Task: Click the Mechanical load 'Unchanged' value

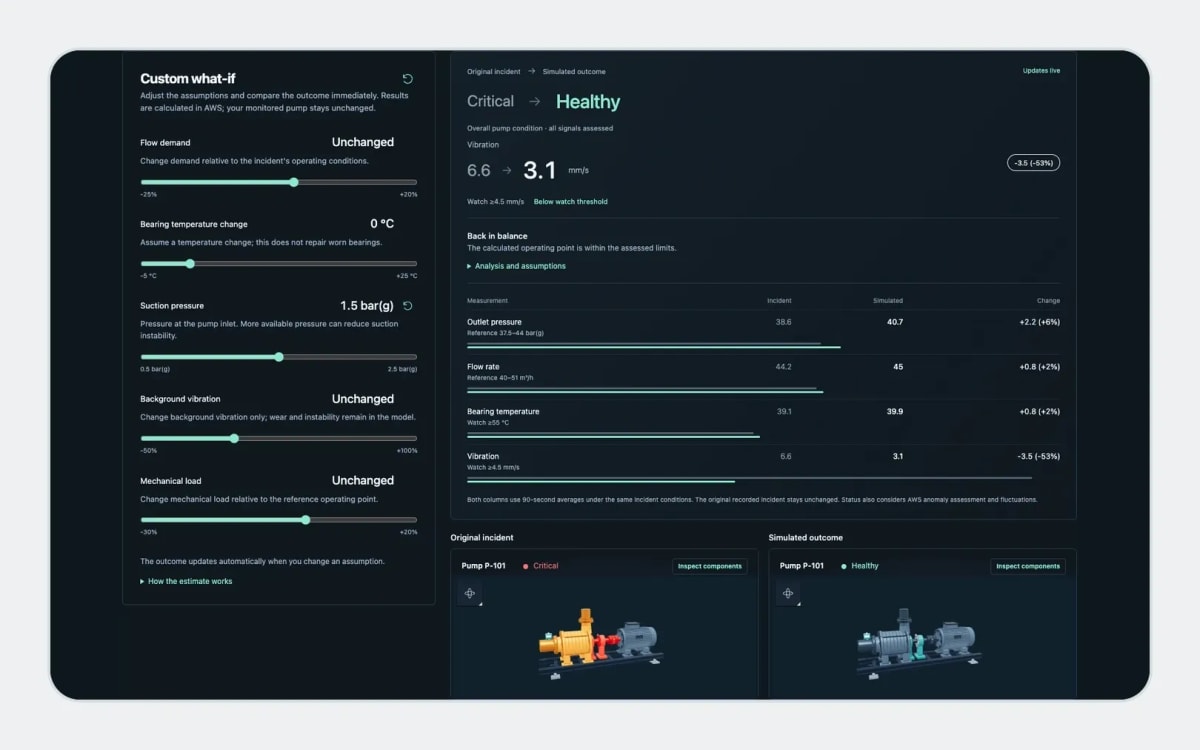Action: tap(363, 481)
